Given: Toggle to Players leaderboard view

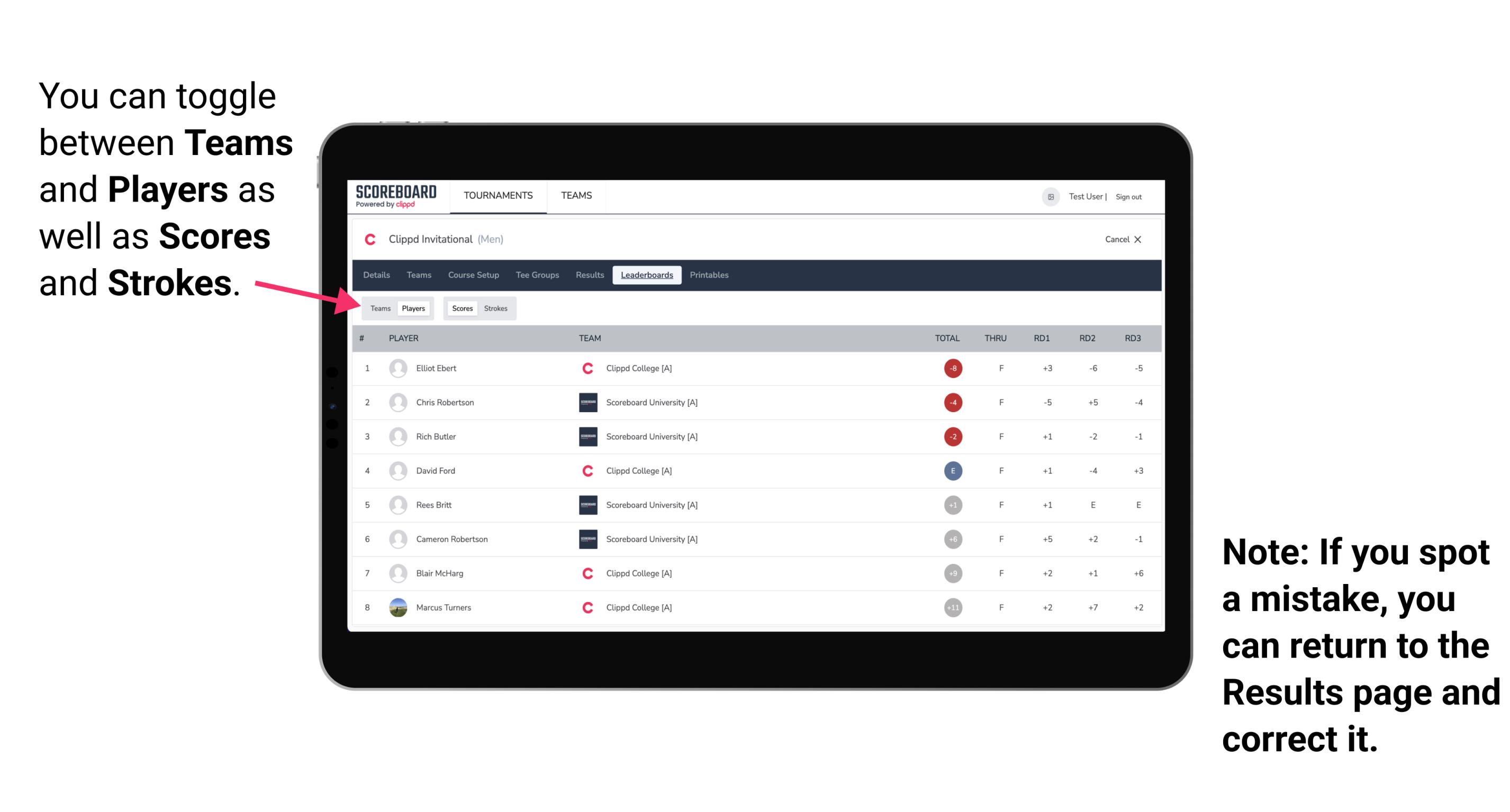Looking at the screenshot, I should (x=413, y=308).
